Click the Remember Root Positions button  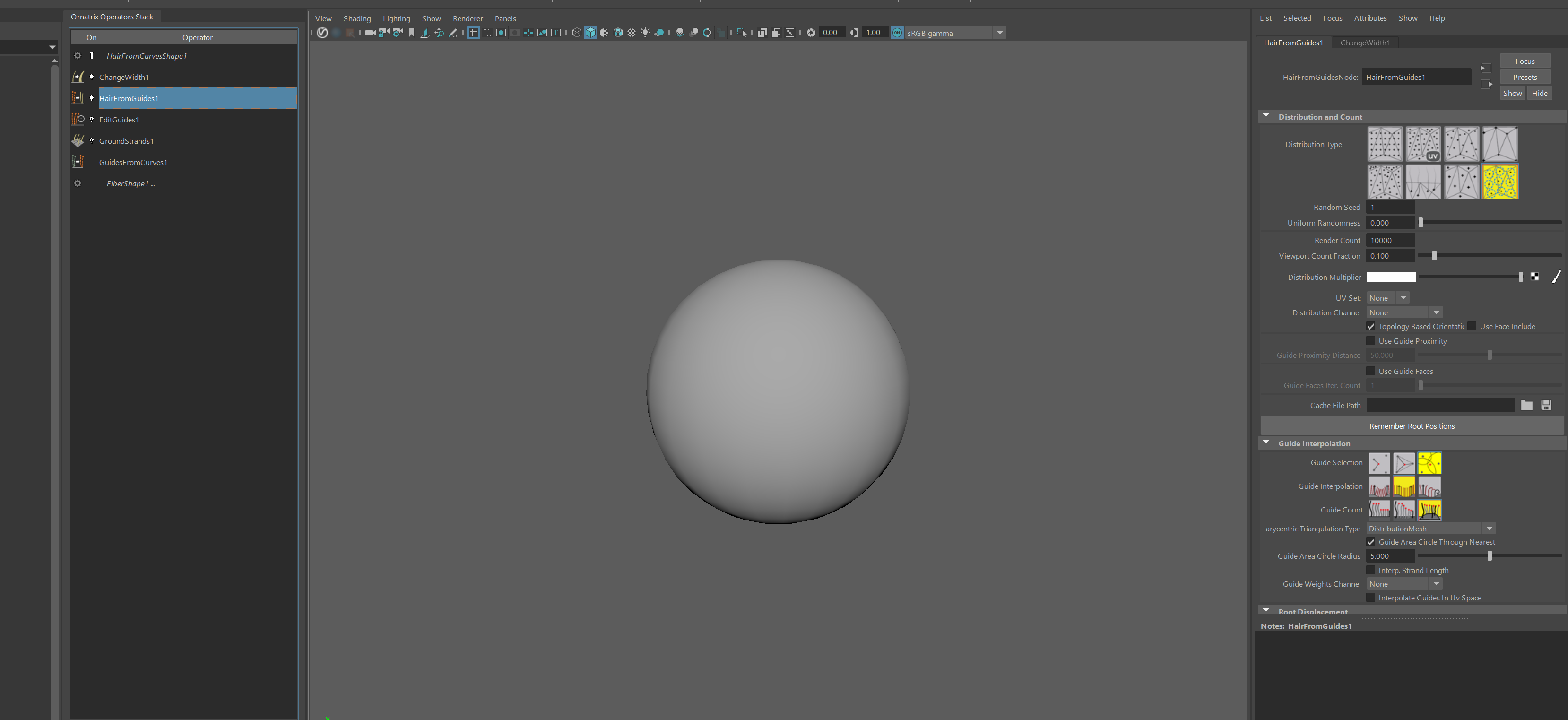[x=1412, y=426]
